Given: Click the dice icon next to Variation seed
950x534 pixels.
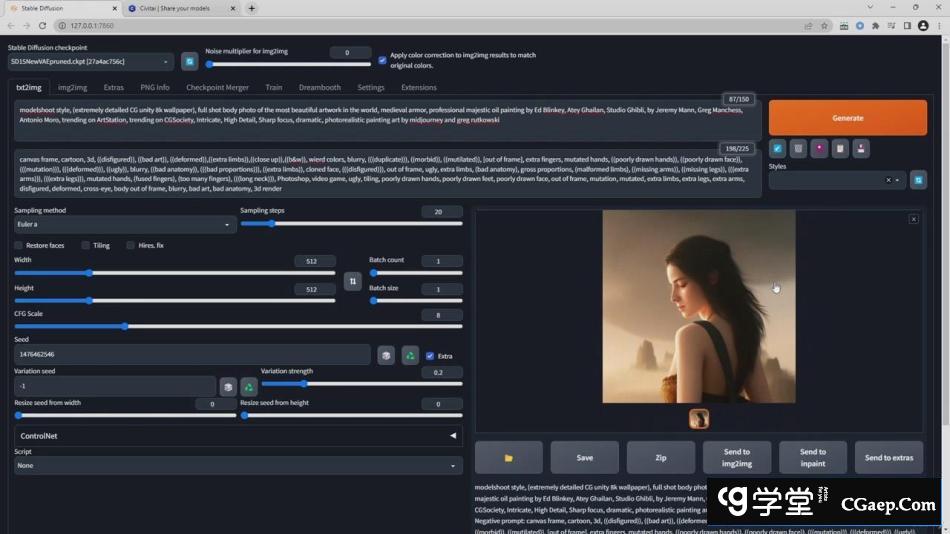Looking at the screenshot, I should 228,387.
